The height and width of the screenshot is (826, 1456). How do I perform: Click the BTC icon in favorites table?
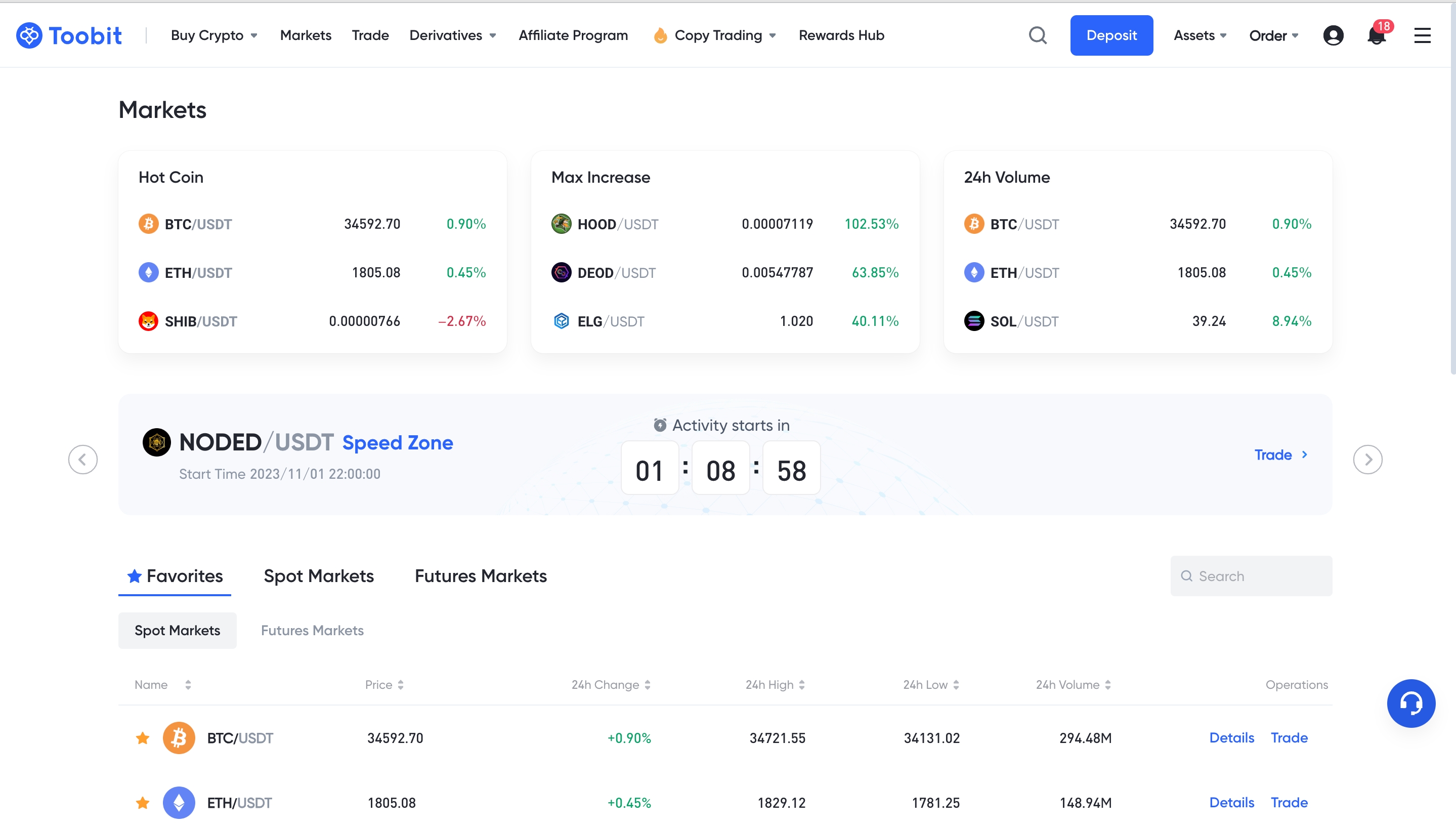[x=179, y=738]
